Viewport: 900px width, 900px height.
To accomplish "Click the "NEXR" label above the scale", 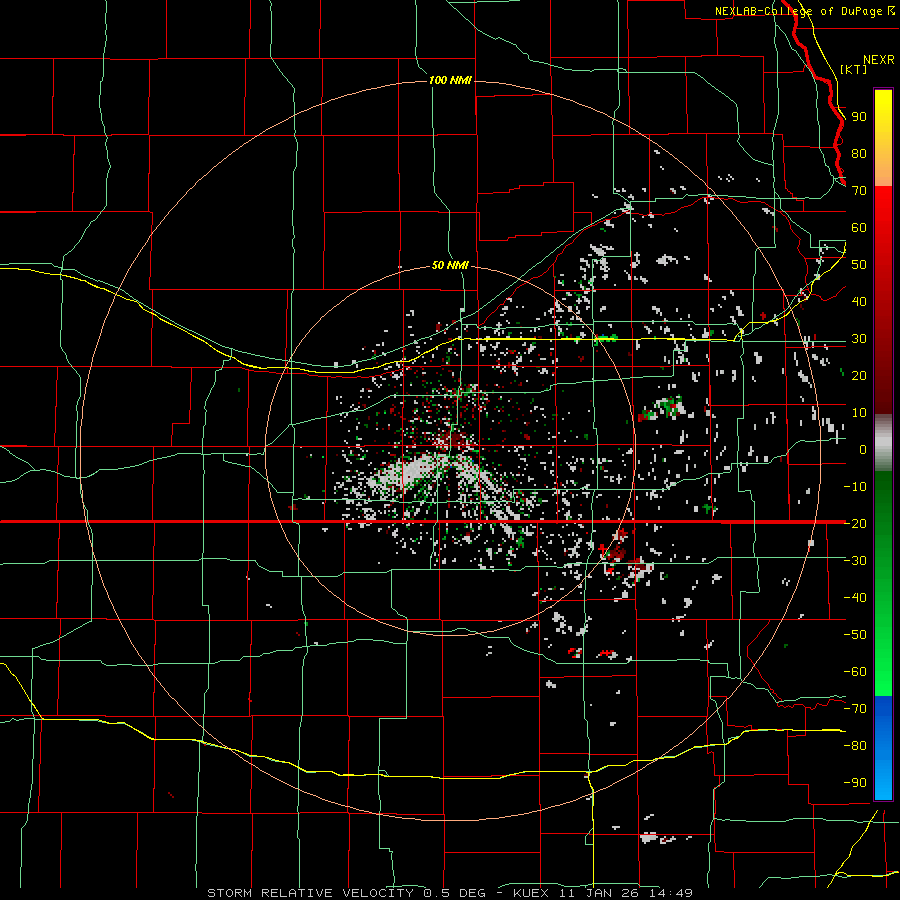I will [878, 60].
